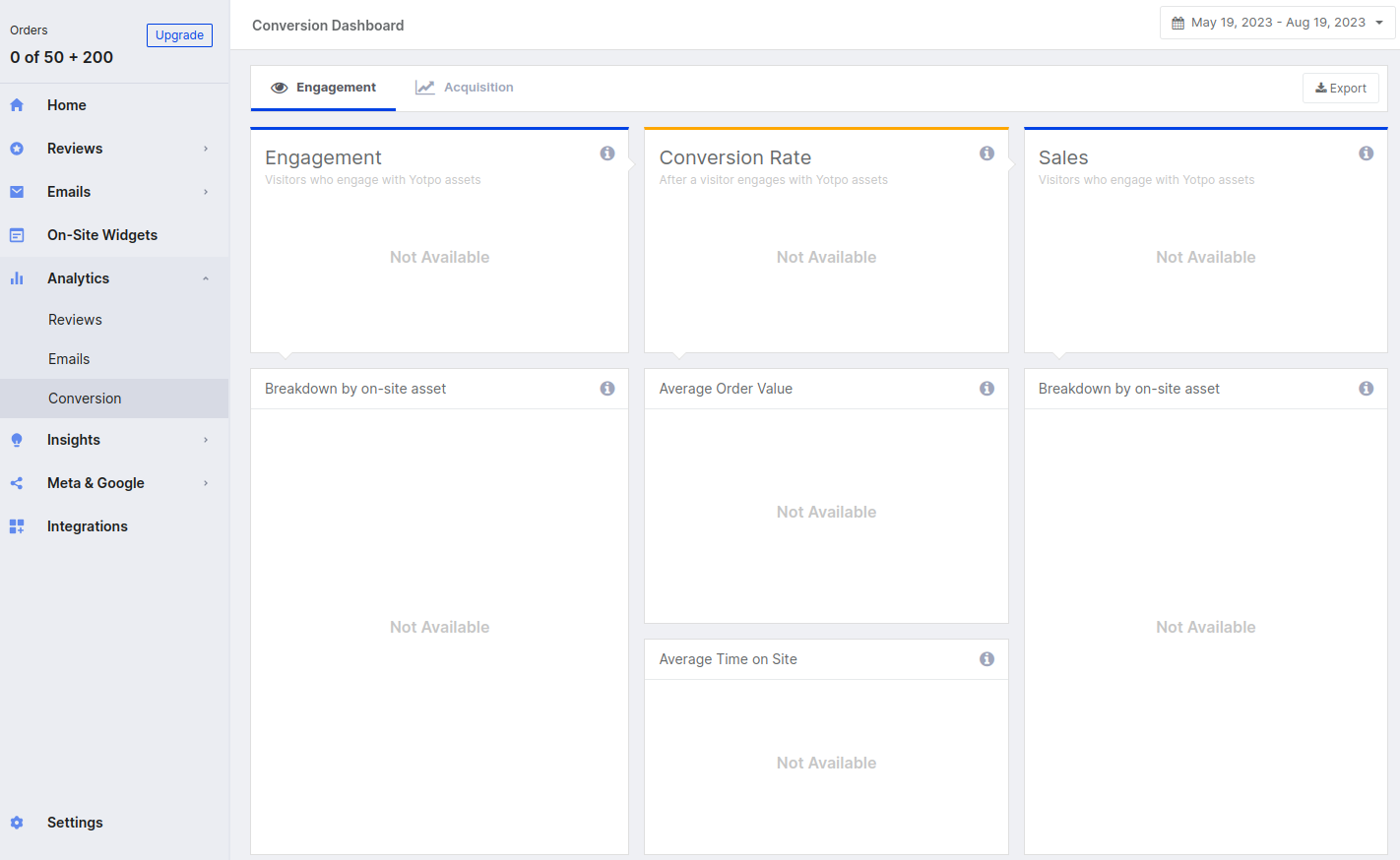This screenshot has width=1400, height=860.
Task: Click info icon on Average Time on Site panel
Action: tap(986, 659)
